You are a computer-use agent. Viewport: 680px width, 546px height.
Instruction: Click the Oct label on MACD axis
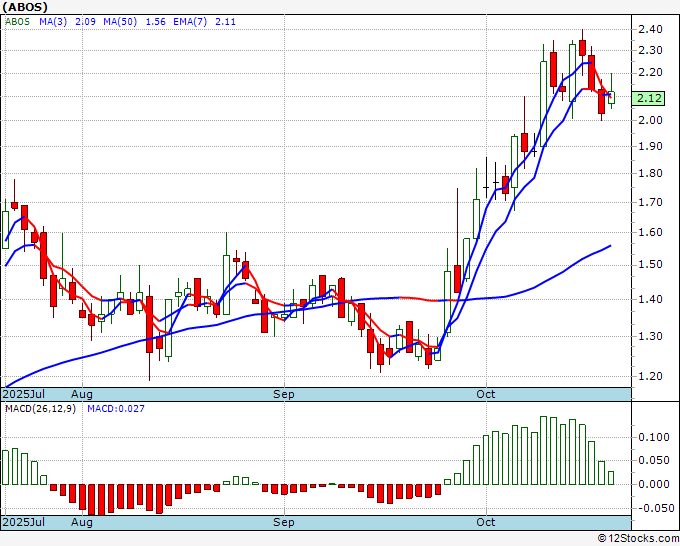[x=485, y=522]
